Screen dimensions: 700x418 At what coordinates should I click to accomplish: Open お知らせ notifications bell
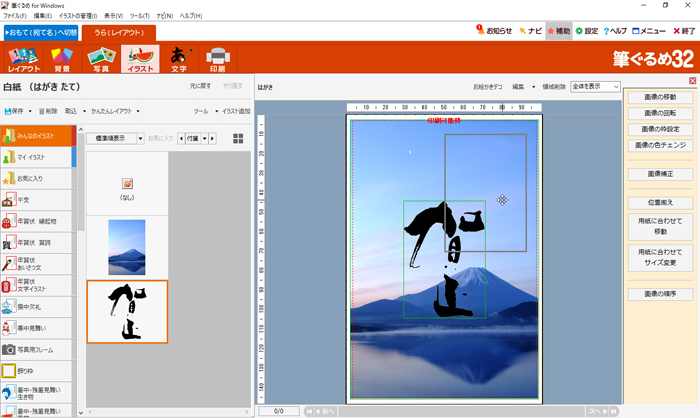click(493, 31)
